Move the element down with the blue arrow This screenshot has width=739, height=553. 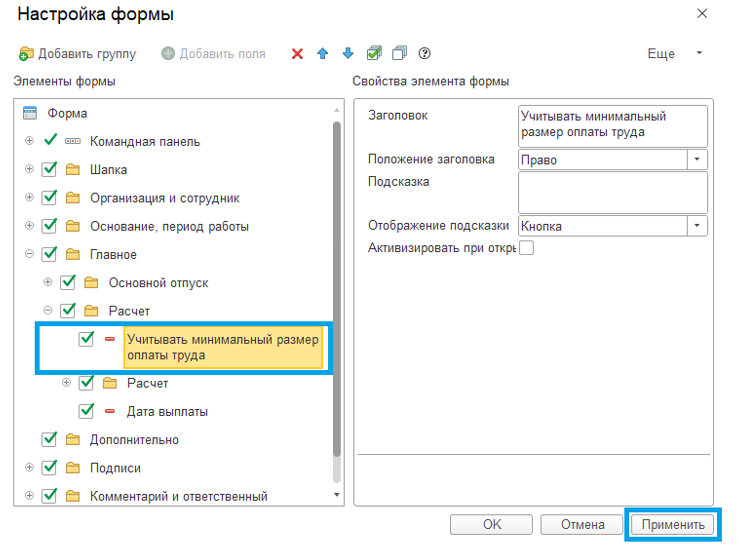pyautogui.click(x=348, y=54)
